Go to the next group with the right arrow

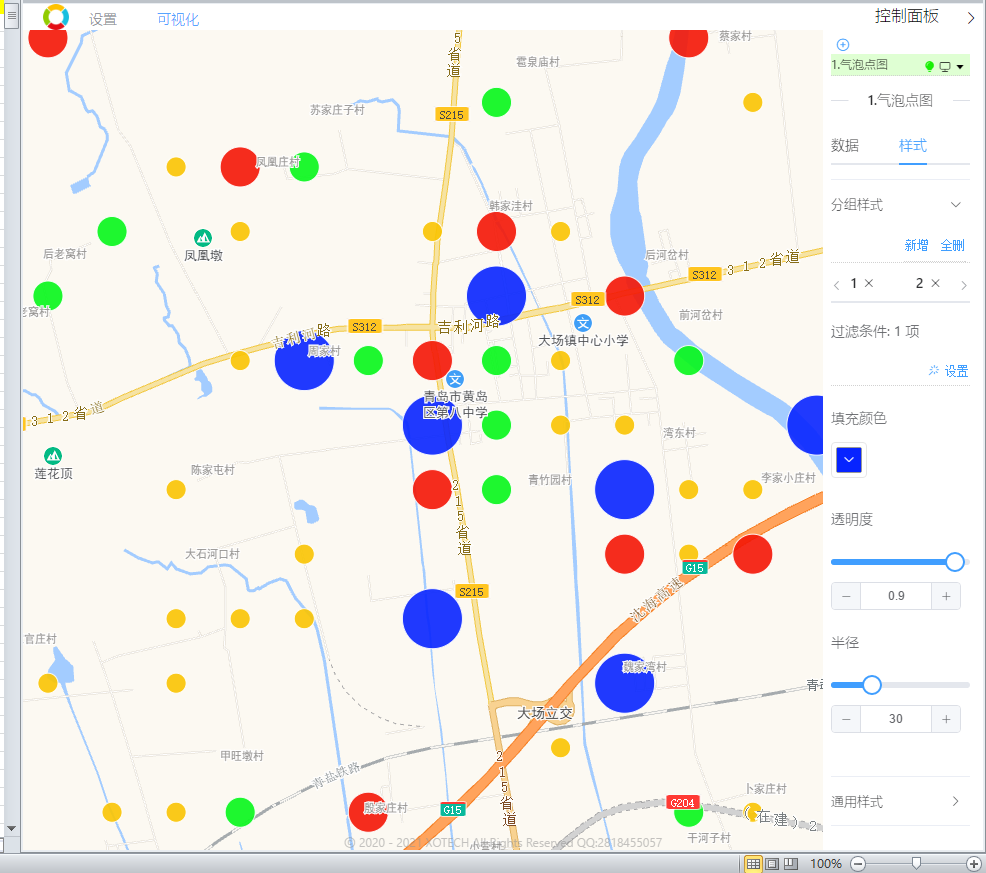pyautogui.click(x=964, y=285)
